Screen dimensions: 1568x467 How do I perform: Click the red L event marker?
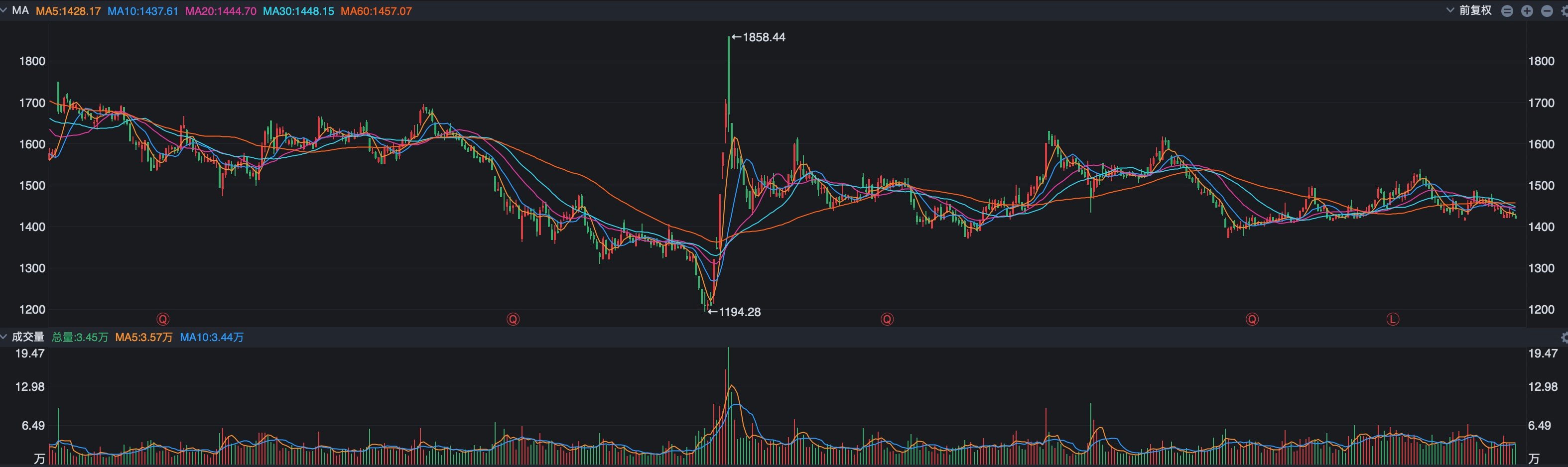(x=1393, y=319)
